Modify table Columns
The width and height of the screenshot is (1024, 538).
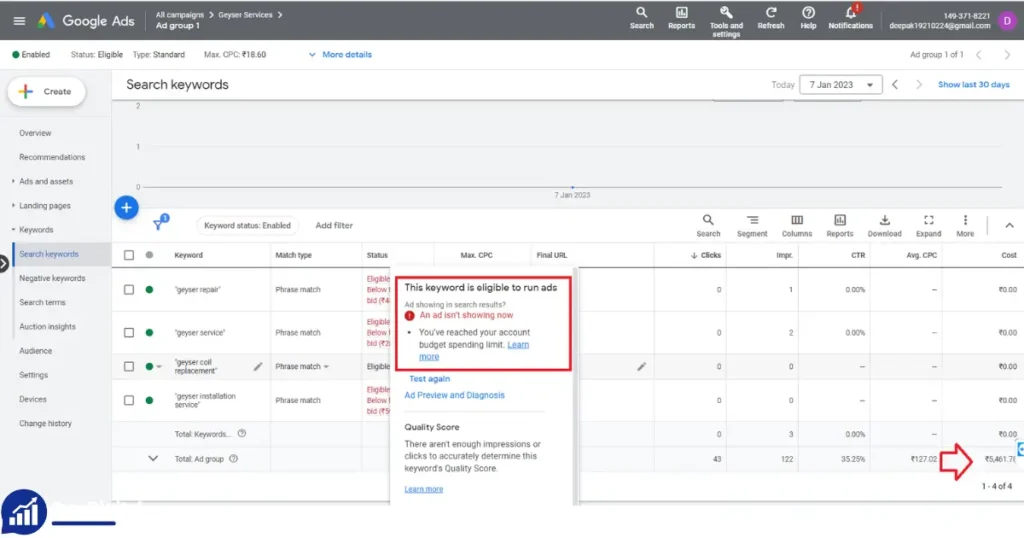tap(797, 226)
